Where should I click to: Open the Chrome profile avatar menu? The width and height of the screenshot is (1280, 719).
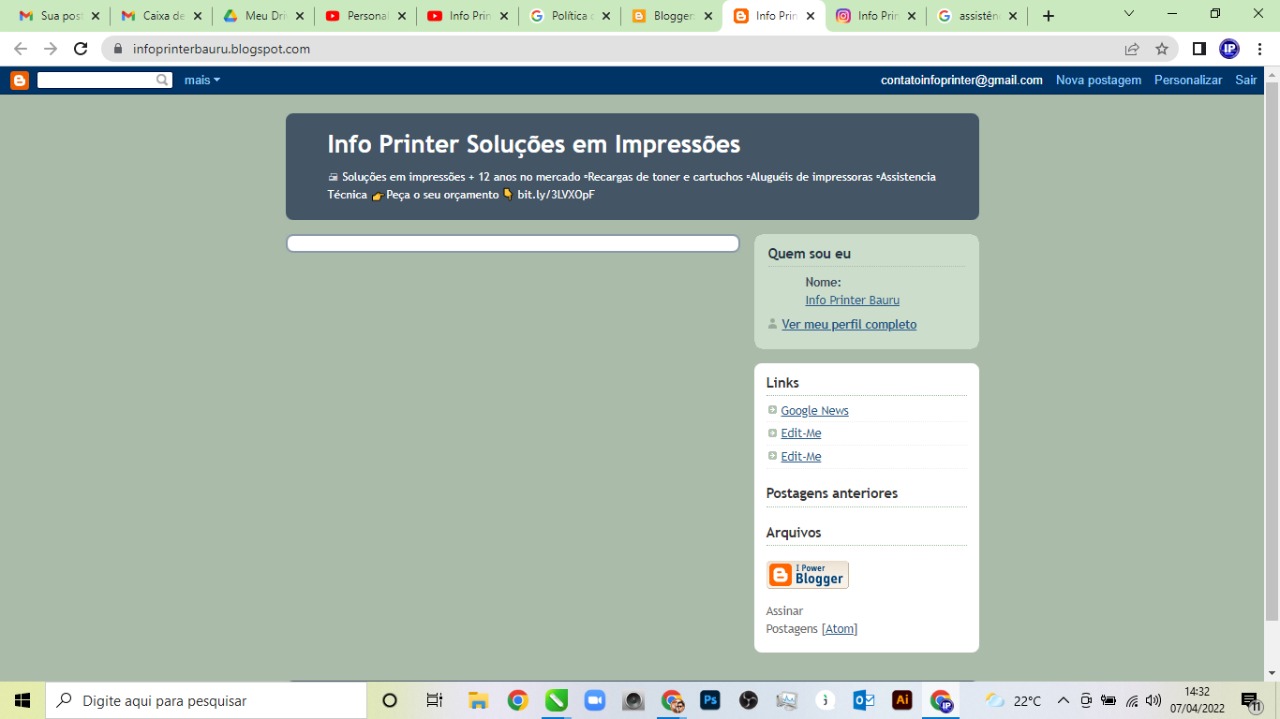pyautogui.click(x=1229, y=49)
